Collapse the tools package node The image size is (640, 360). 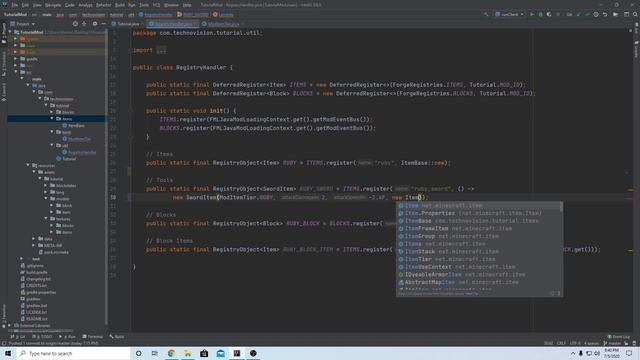click(52, 132)
